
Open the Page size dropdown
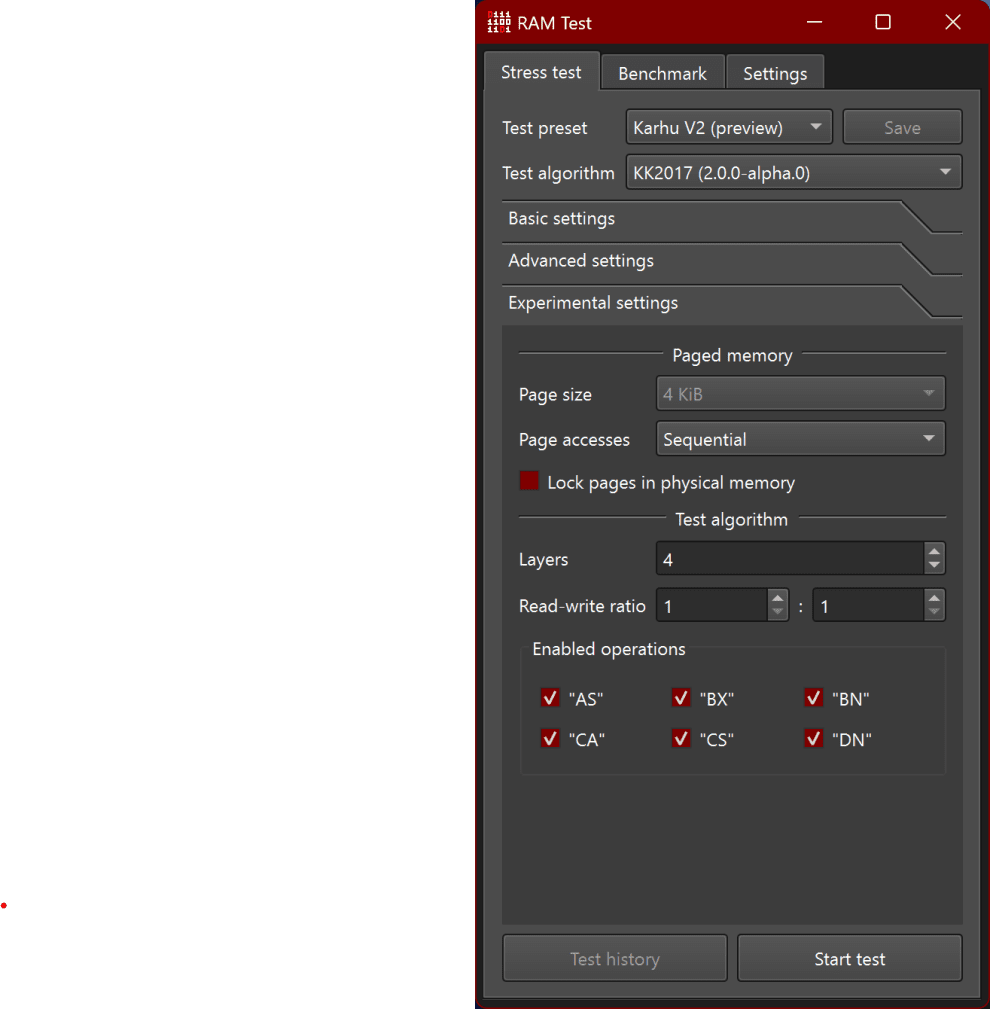coord(800,394)
